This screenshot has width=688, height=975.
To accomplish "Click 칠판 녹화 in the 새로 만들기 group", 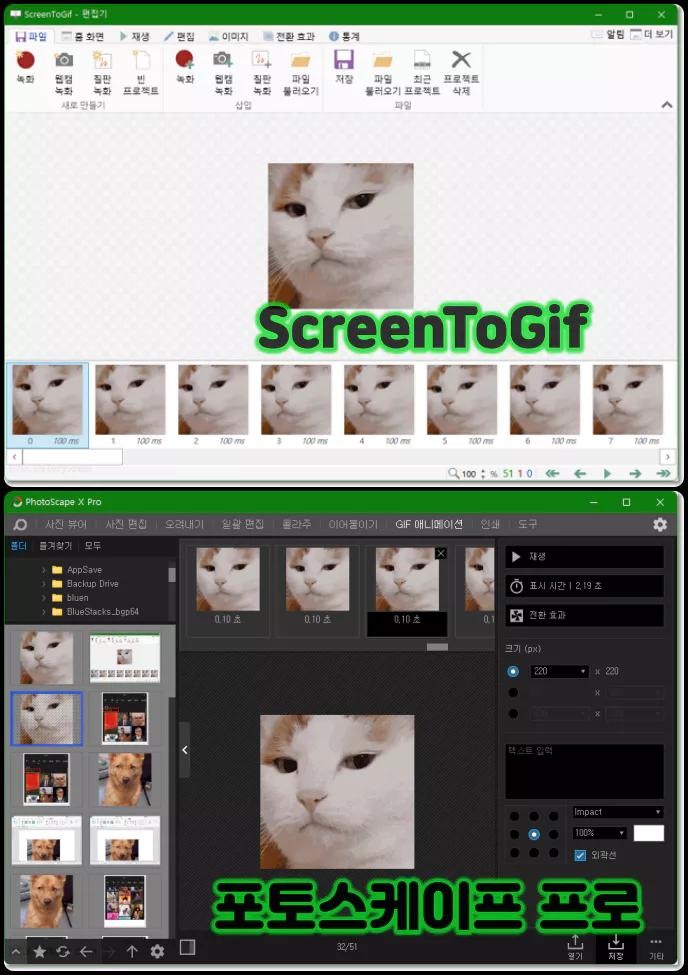I will point(102,72).
